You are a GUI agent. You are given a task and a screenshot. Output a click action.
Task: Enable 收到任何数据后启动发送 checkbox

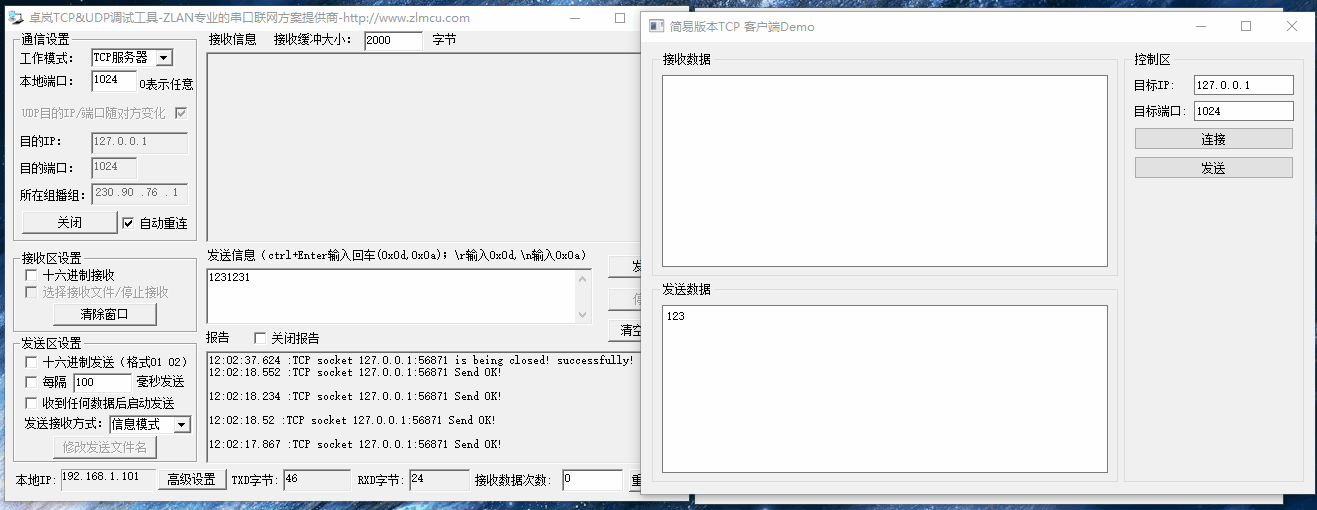32,403
